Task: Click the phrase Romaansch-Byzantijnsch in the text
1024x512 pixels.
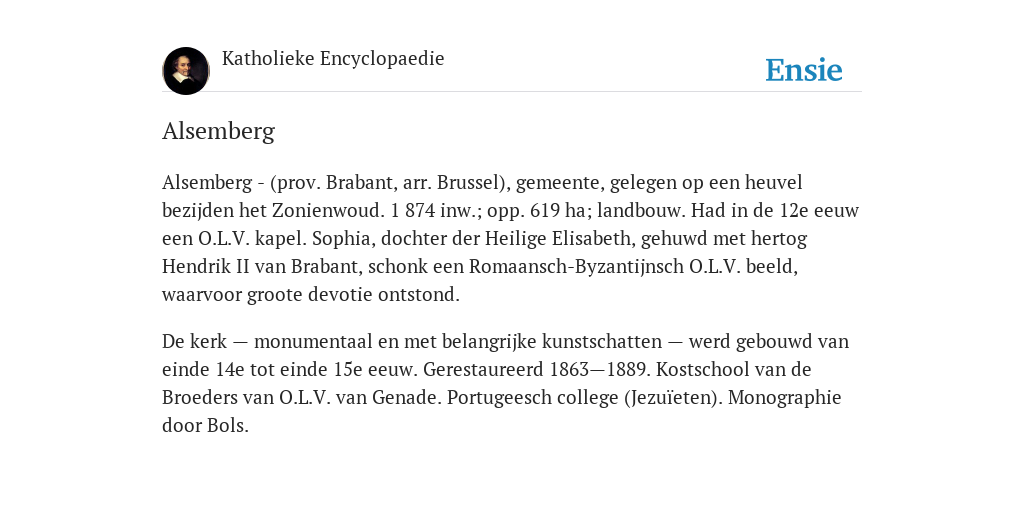Action: click(x=577, y=266)
